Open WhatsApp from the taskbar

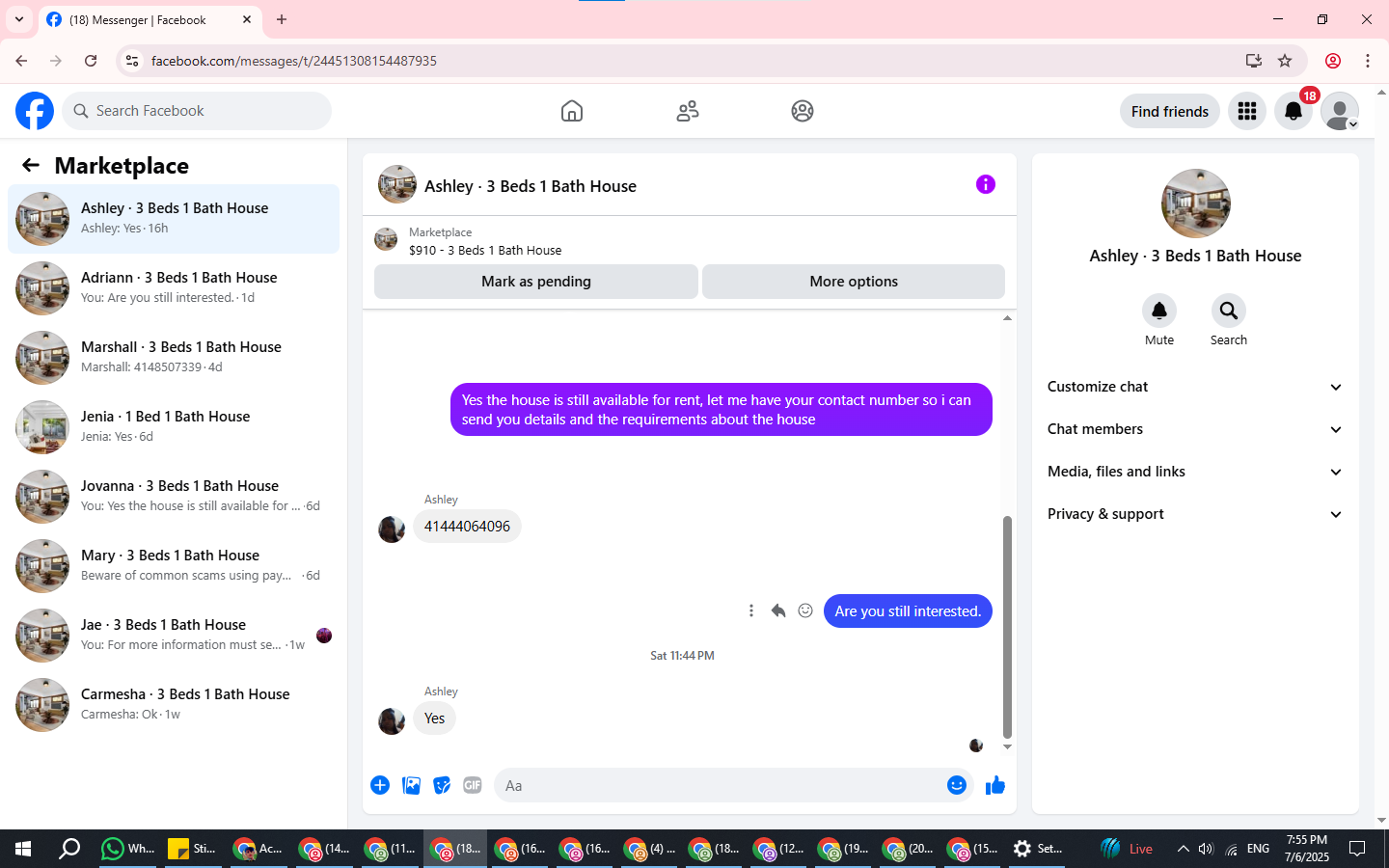point(127,849)
